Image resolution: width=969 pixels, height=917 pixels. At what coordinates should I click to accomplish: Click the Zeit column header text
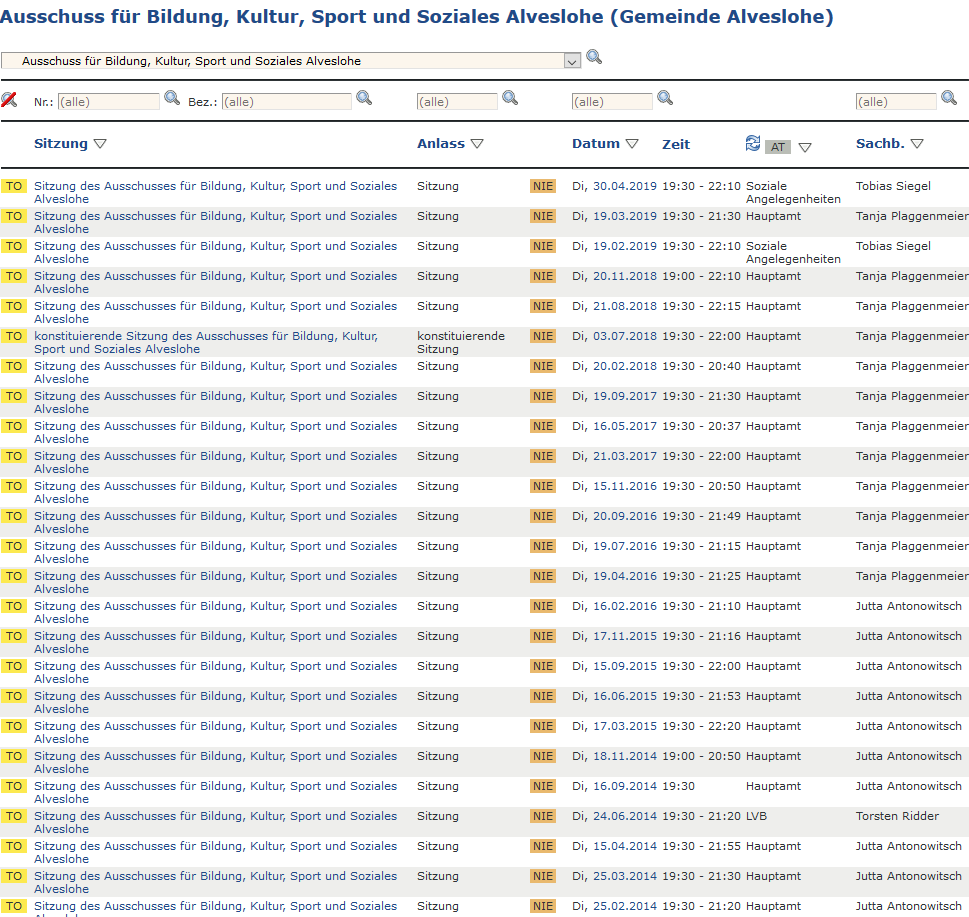676,144
